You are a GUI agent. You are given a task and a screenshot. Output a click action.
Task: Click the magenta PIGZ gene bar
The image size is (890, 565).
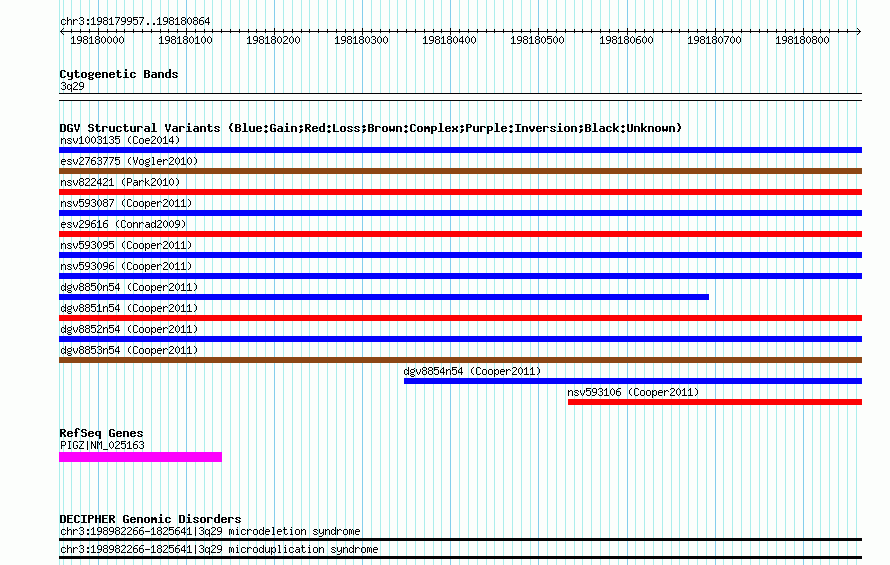(x=140, y=457)
